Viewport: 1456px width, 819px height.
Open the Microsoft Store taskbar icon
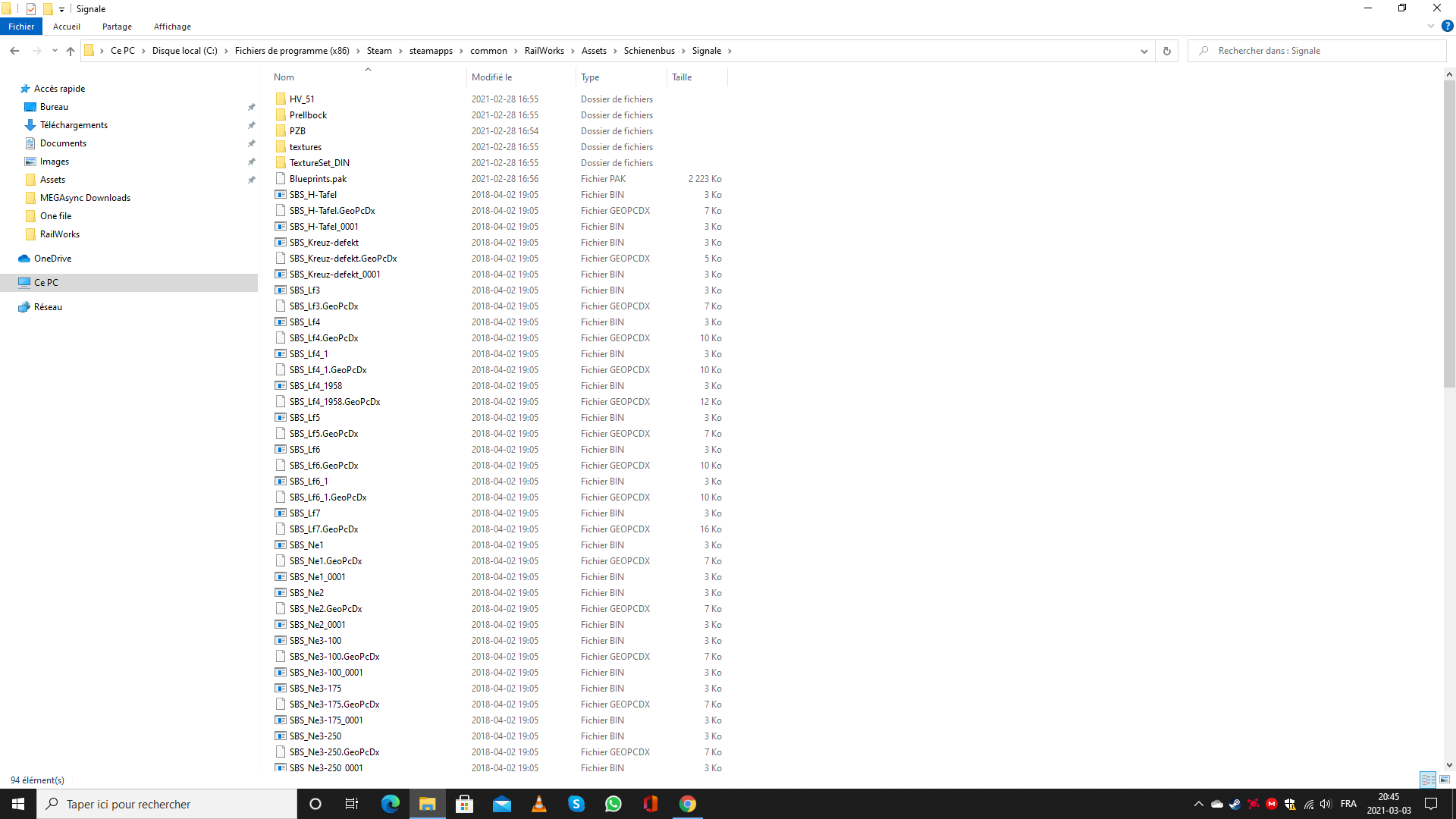464,804
